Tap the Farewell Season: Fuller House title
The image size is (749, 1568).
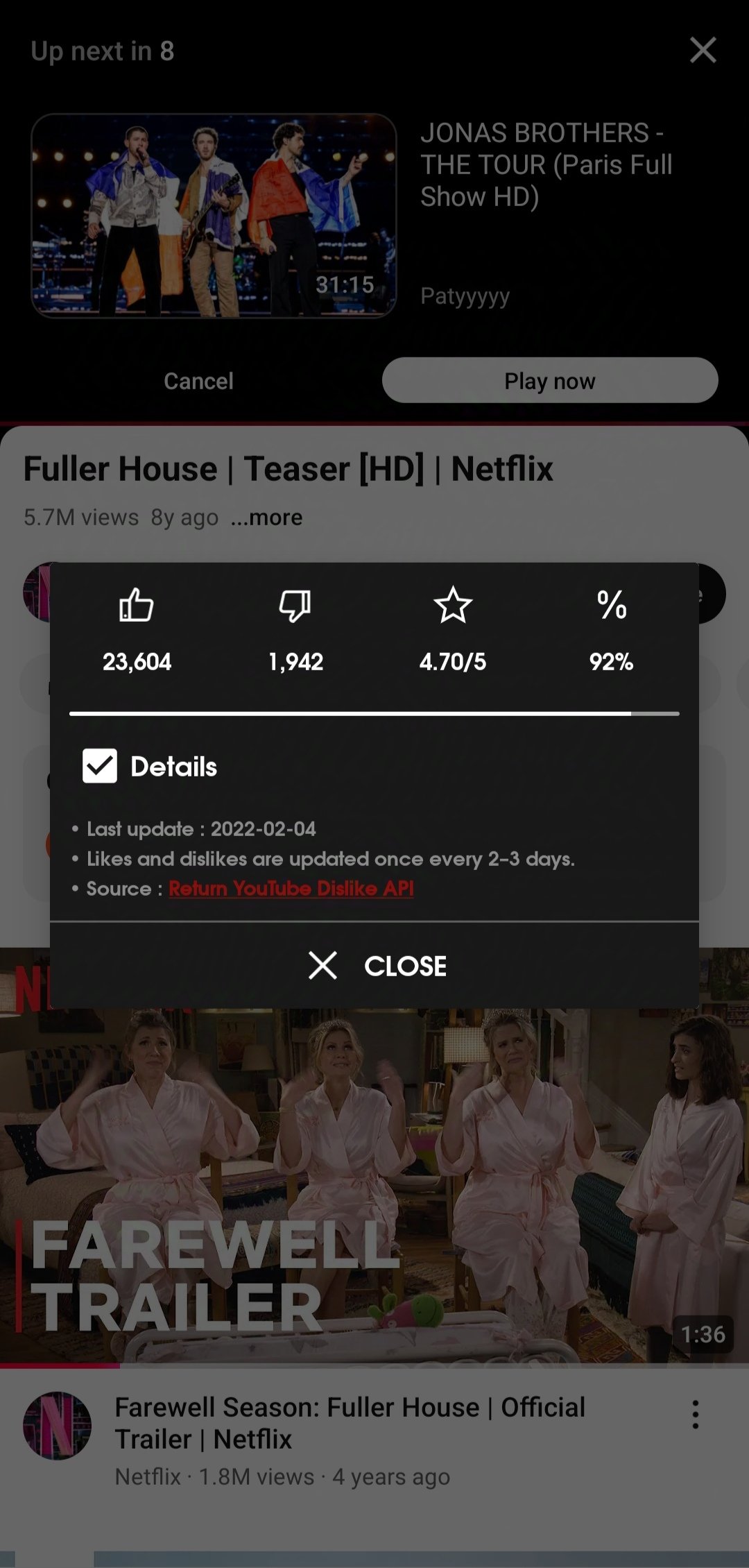coord(350,1423)
